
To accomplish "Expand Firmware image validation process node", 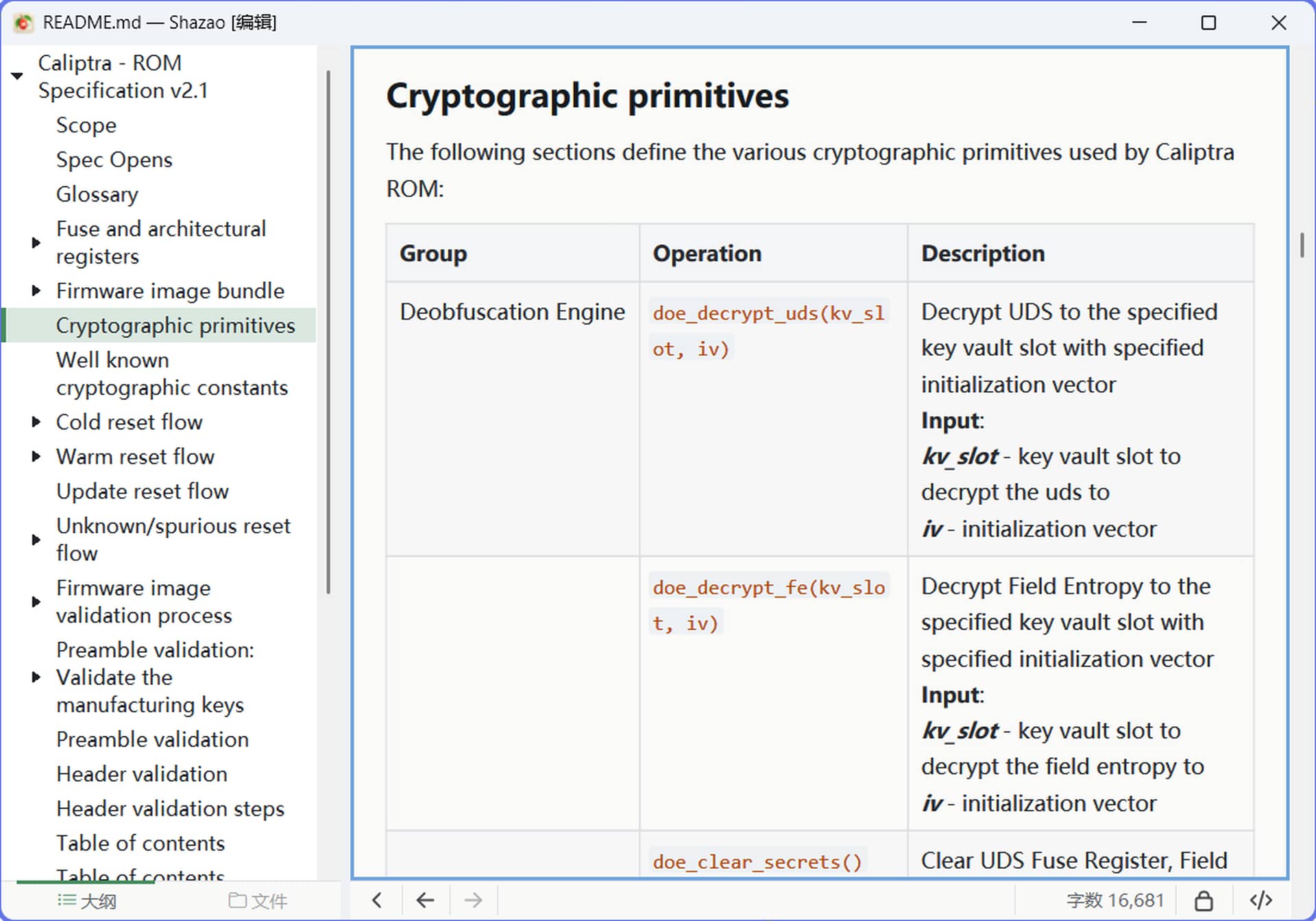I will [x=36, y=602].
